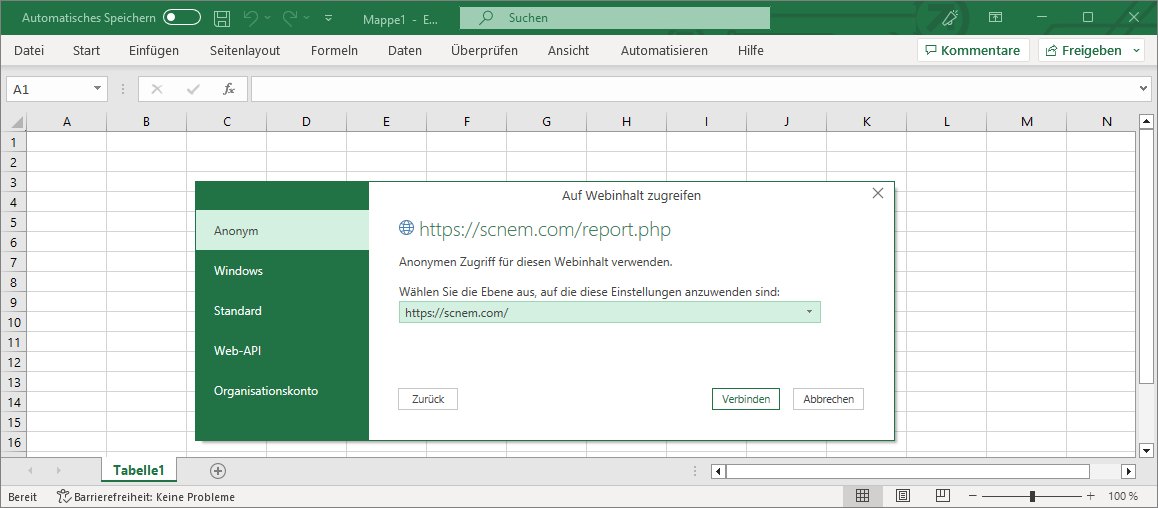Click the pen sparkle icon in title bar
The height and width of the screenshot is (508, 1158).
pyautogui.click(x=950, y=17)
